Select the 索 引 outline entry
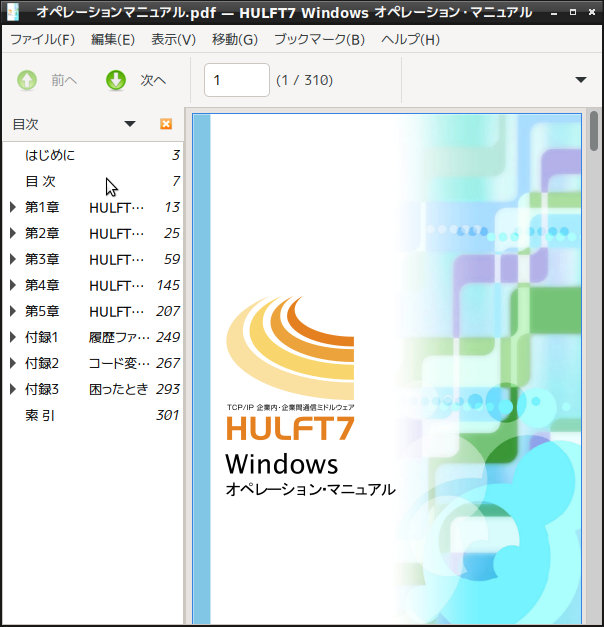Screen dimensions: 604x627 92,415
